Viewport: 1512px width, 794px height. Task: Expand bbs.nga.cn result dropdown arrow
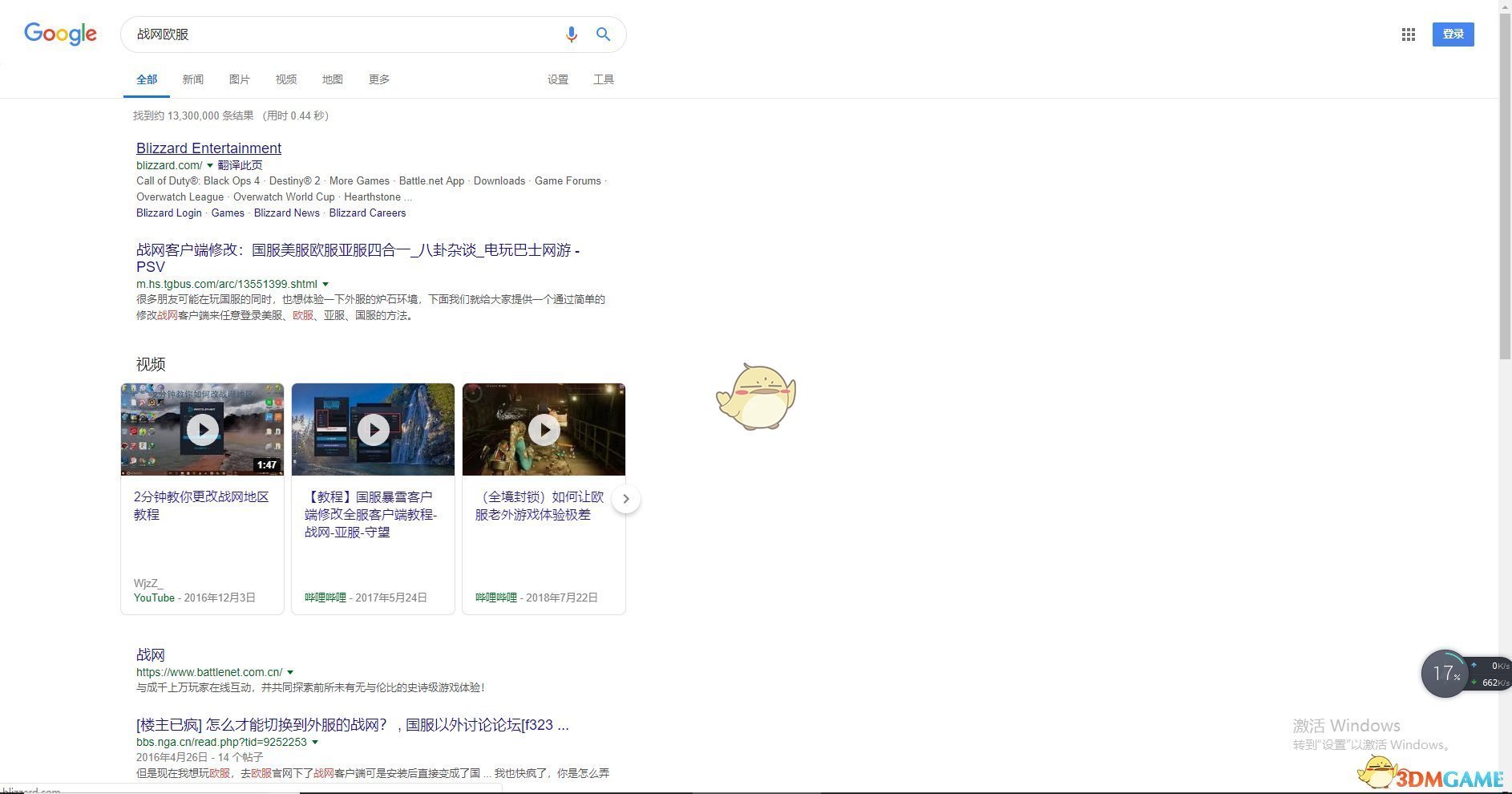(x=315, y=742)
